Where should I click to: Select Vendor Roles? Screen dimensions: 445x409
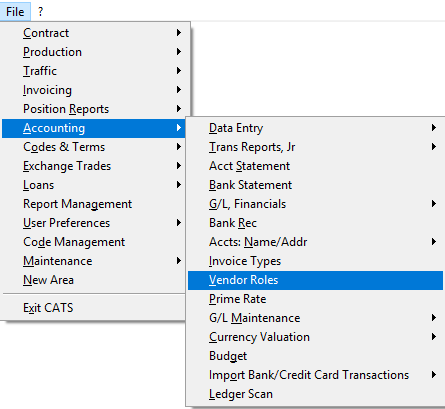(x=315, y=280)
